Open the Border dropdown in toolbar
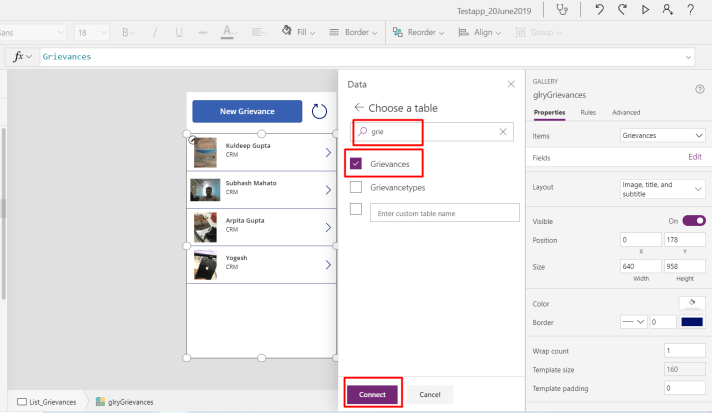Viewport: 712px width, 413px height. (x=362, y=32)
